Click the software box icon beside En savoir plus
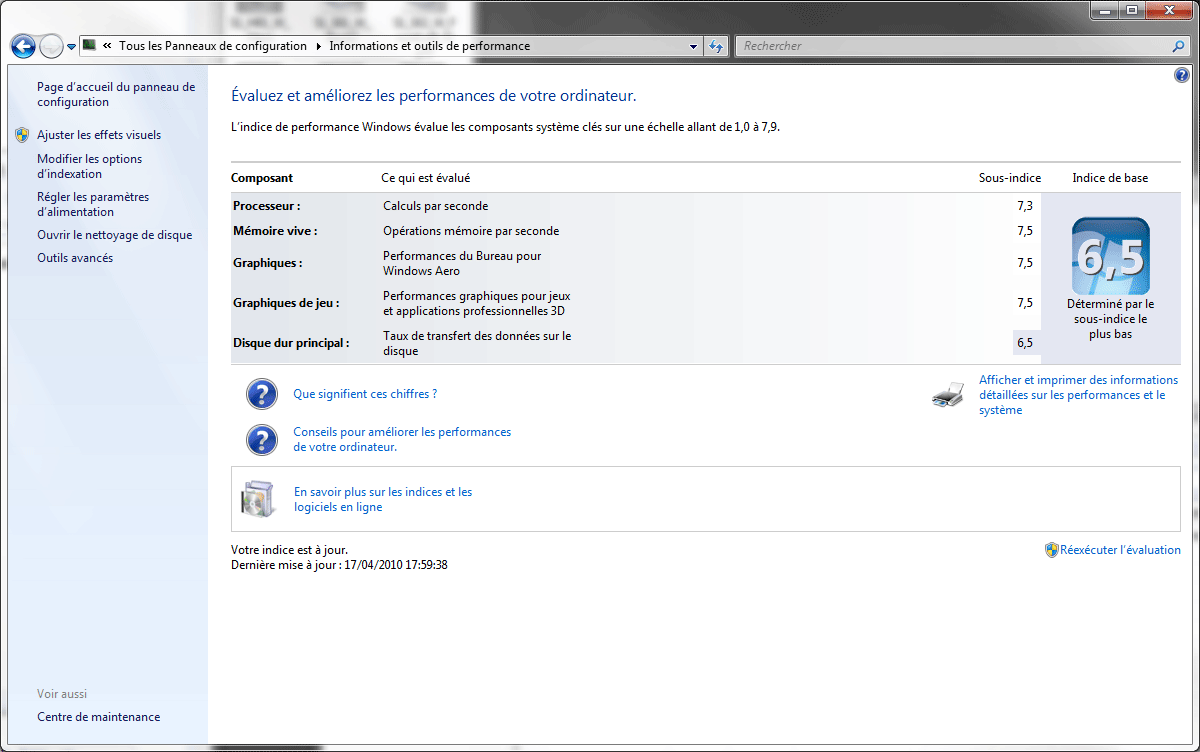The image size is (1200, 752). click(x=257, y=499)
